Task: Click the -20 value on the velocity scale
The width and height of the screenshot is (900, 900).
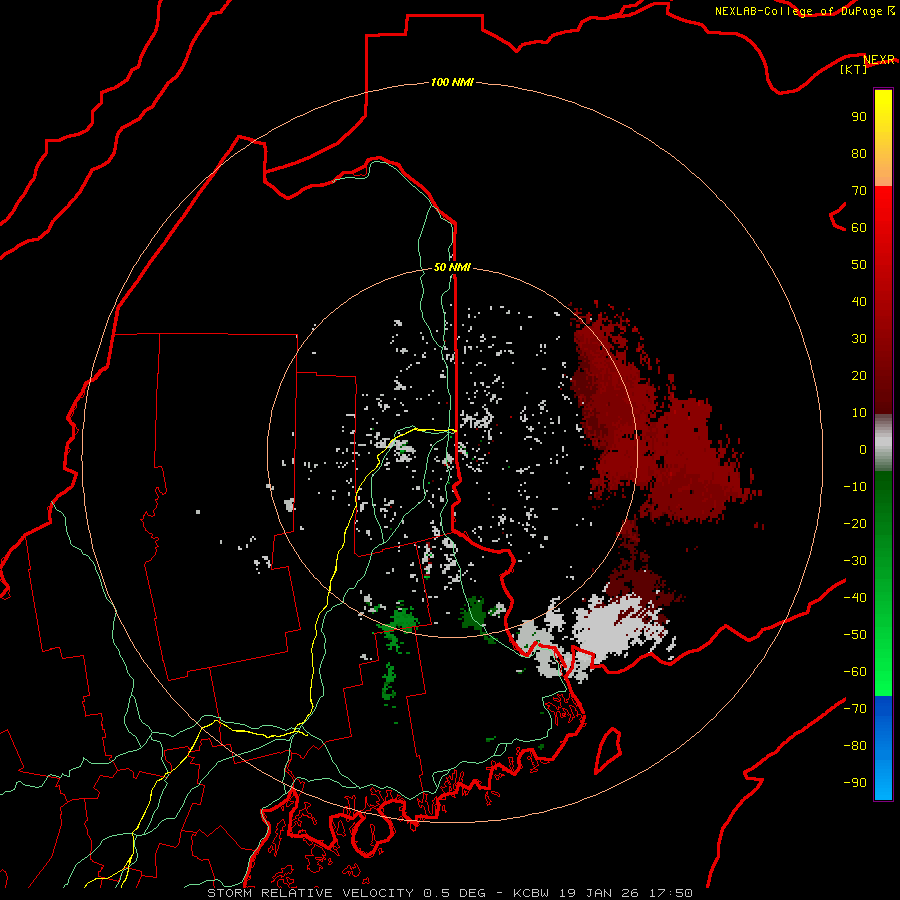Action: (x=855, y=523)
